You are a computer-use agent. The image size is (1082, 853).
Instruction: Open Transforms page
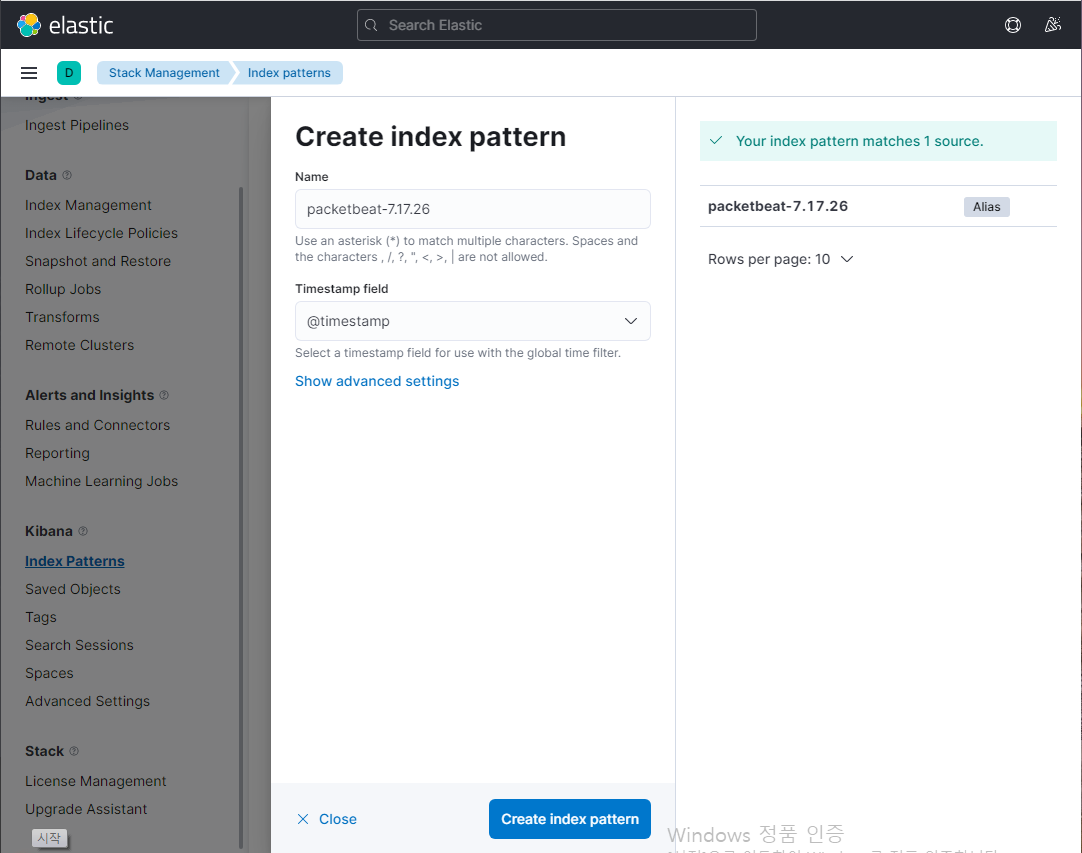(62, 317)
